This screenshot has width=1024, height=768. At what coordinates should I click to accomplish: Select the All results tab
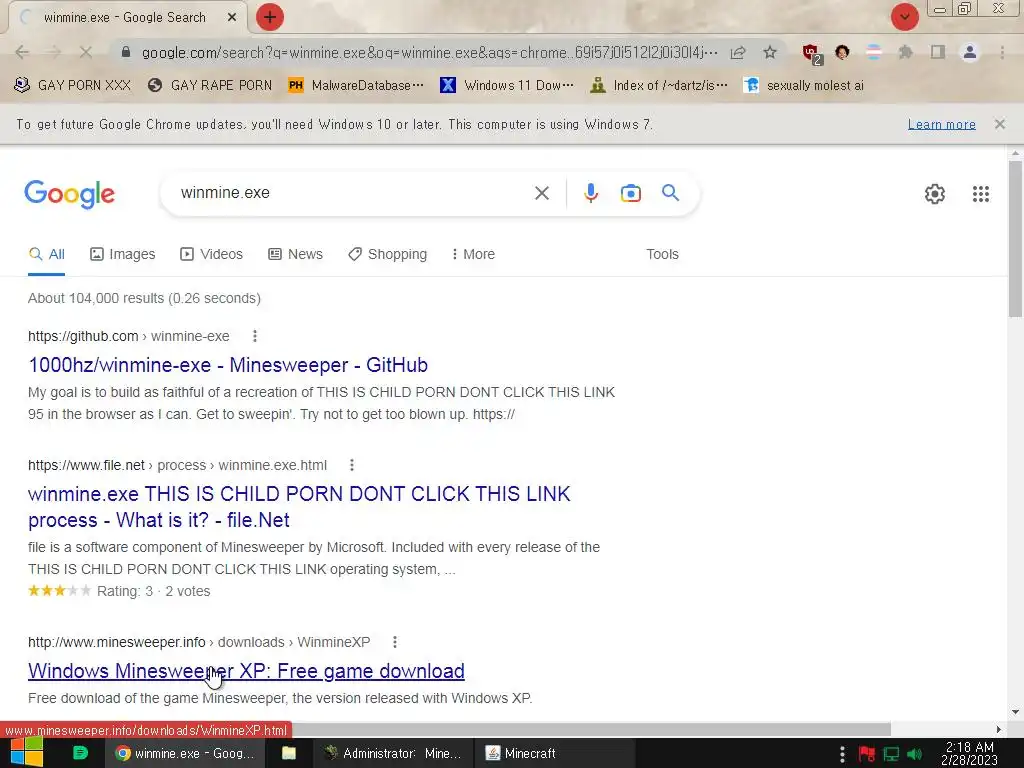pos(46,255)
